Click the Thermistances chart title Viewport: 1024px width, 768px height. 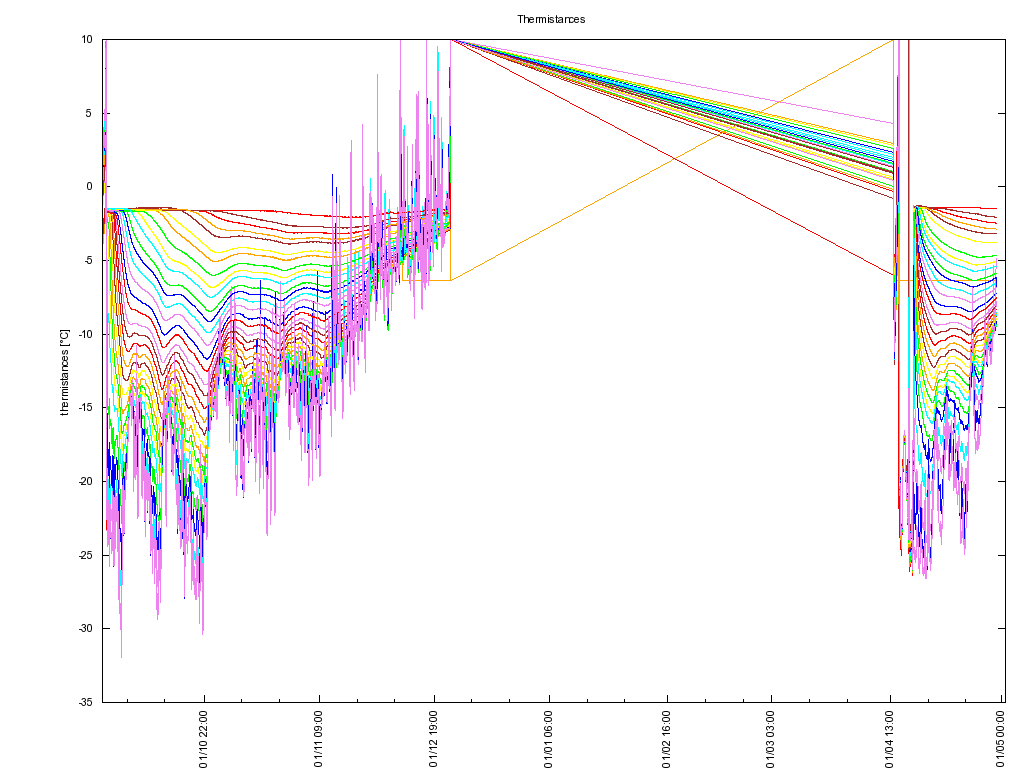pos(551,19)
